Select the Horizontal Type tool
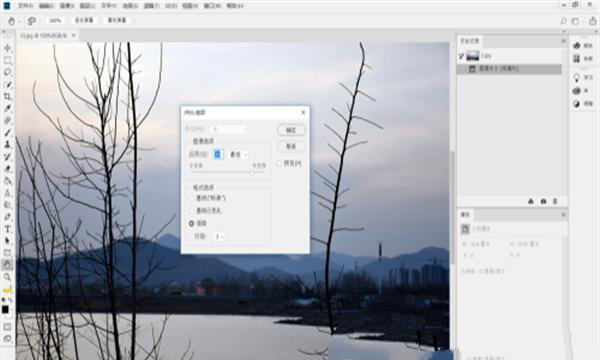 [8, 229]
